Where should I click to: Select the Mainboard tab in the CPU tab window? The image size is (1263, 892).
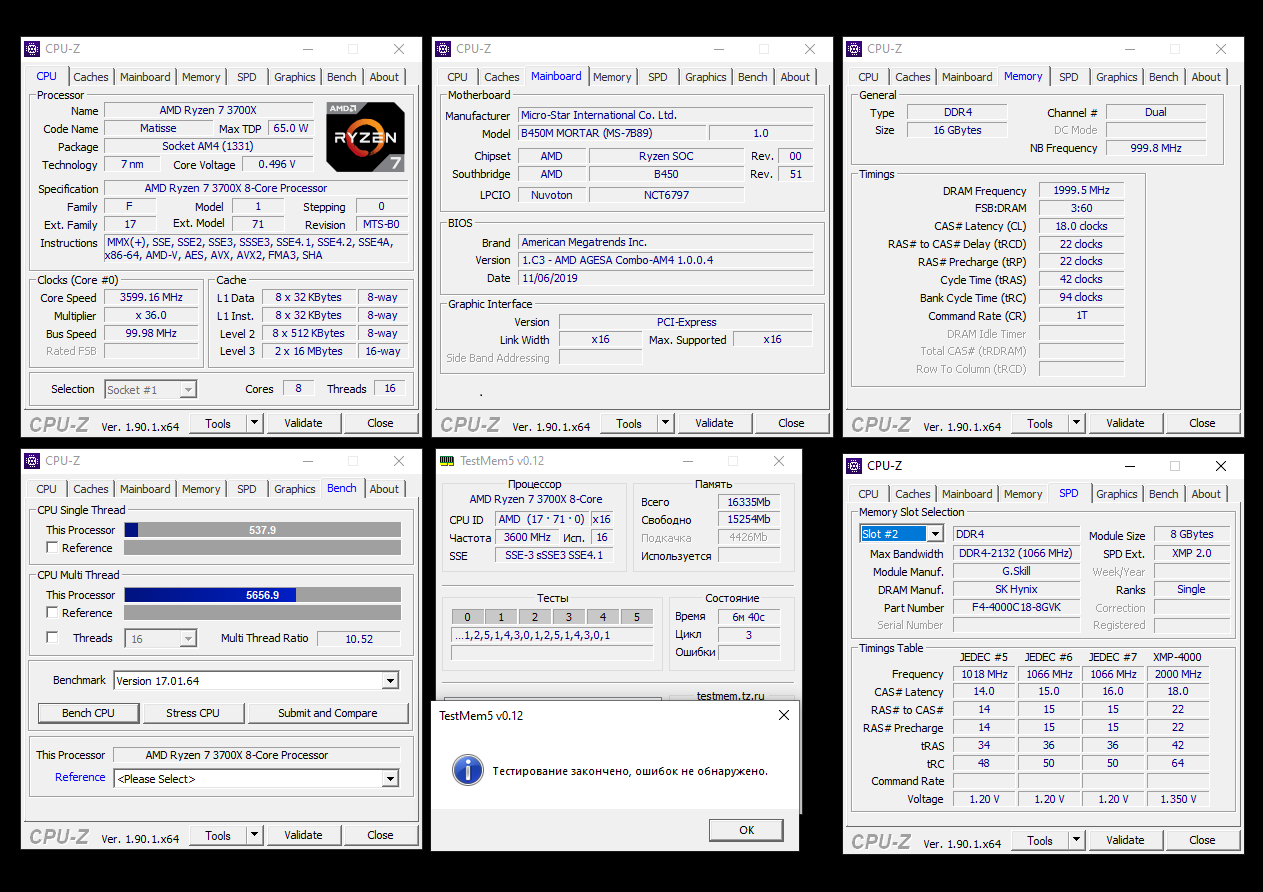145,77
